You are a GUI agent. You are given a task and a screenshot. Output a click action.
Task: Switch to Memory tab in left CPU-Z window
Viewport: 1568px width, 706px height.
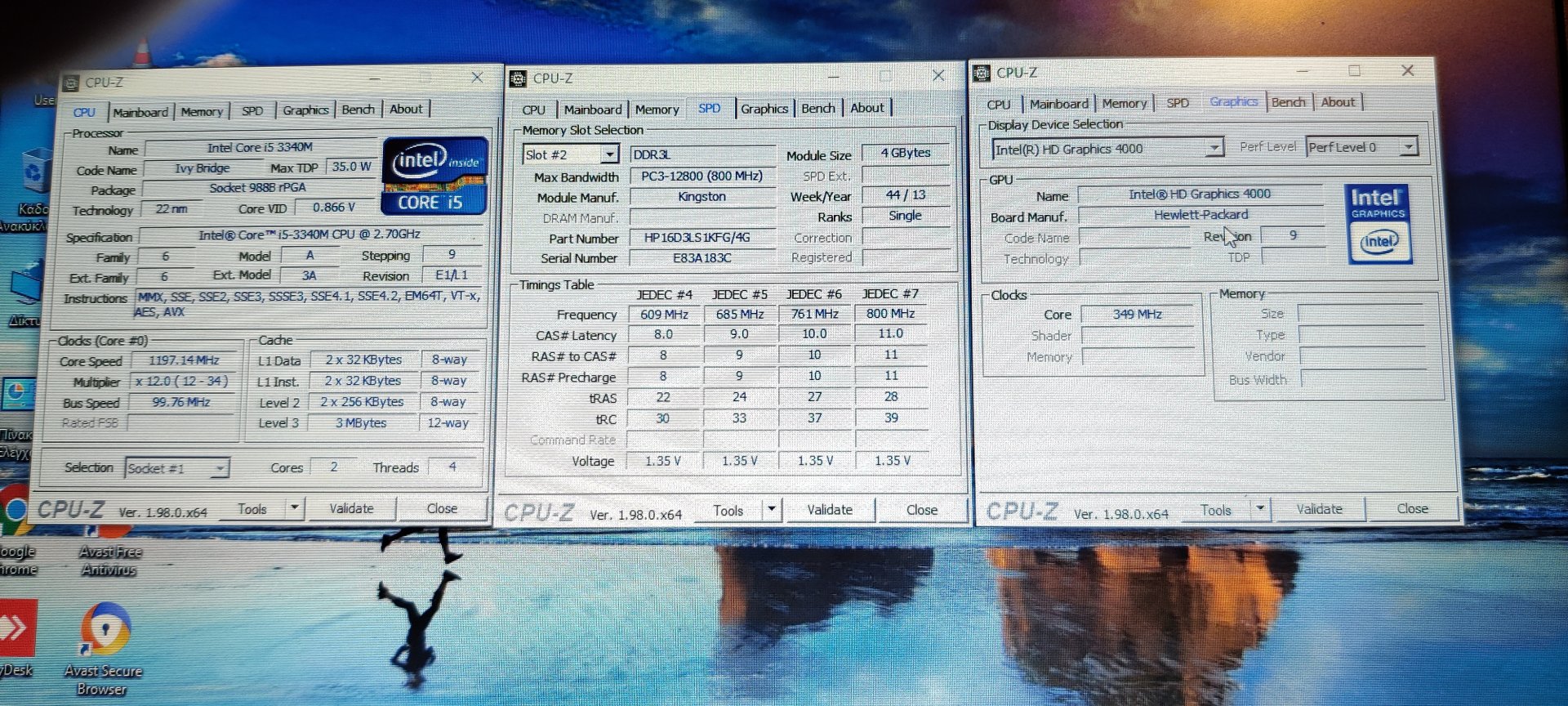(202, 111)
